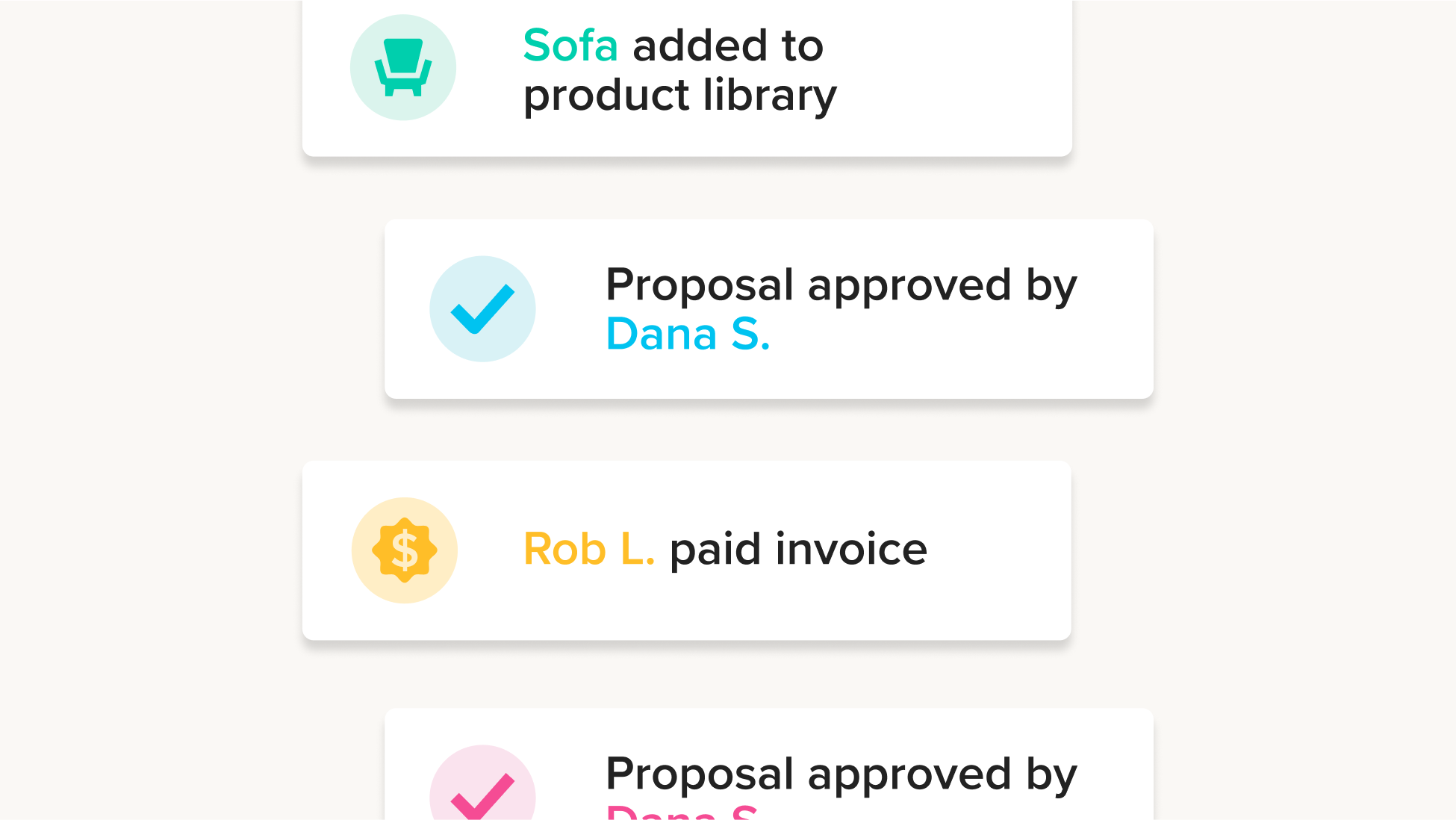Open the orange 'Rob L.' link

tap(589, 550)
